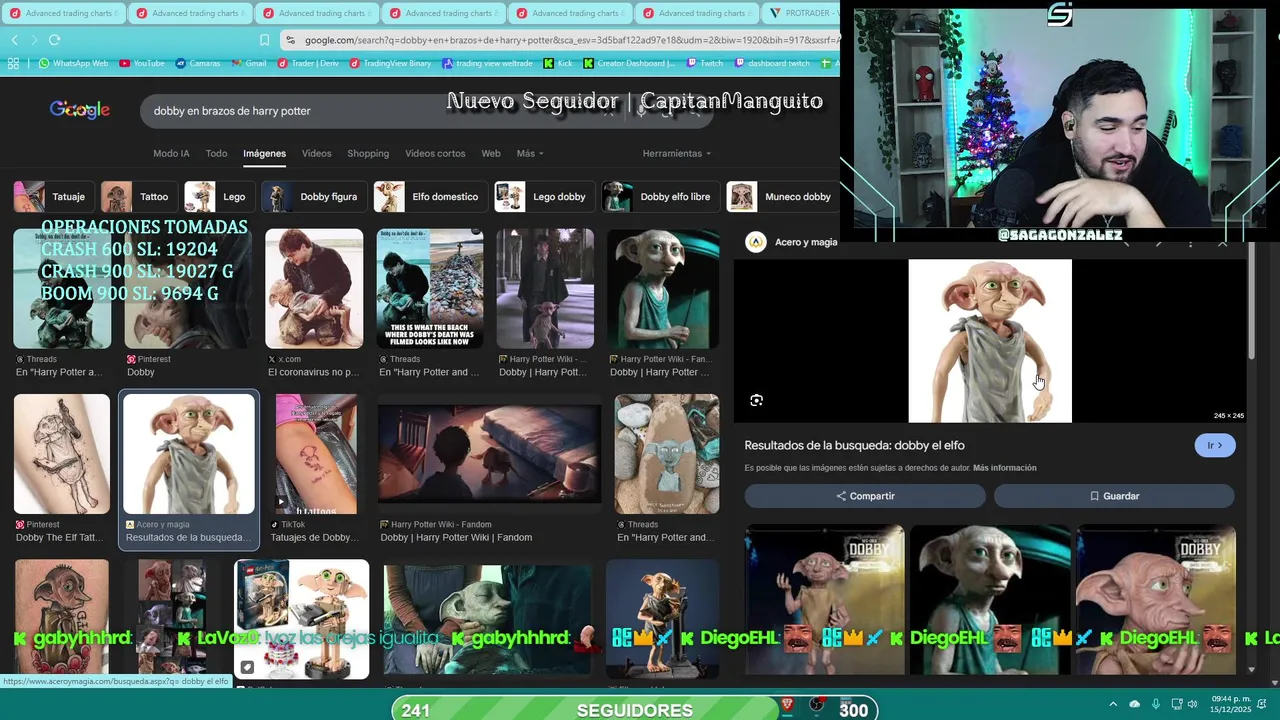Show hidden system tray icons
1280x720 pixels.
[1113, 704]
